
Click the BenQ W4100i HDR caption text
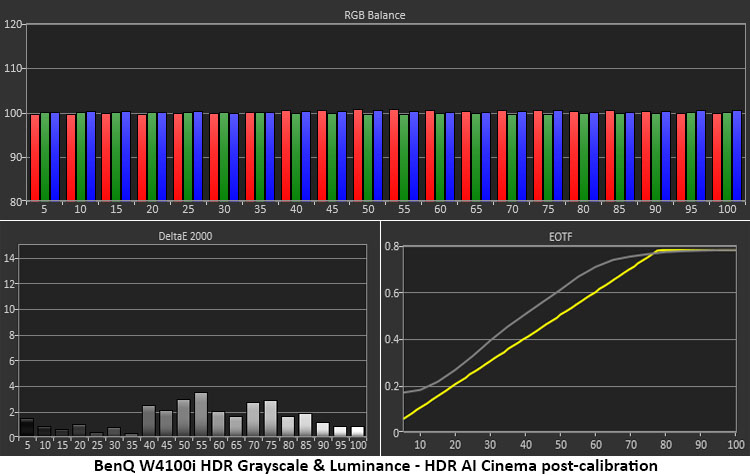pyautogui.click(x=375, y=465)
